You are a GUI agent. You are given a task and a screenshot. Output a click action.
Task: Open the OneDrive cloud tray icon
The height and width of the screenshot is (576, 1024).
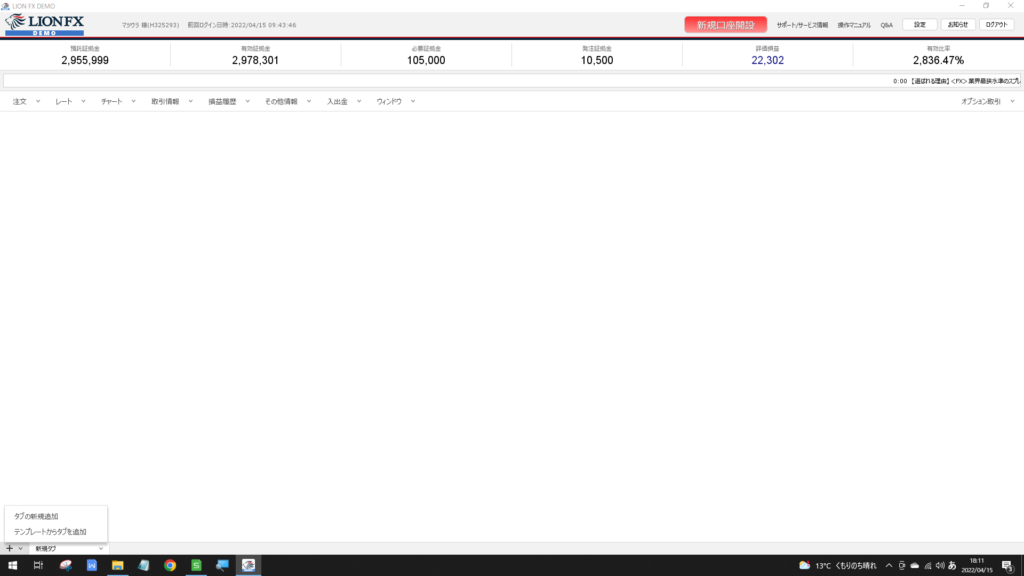point(914,566)
